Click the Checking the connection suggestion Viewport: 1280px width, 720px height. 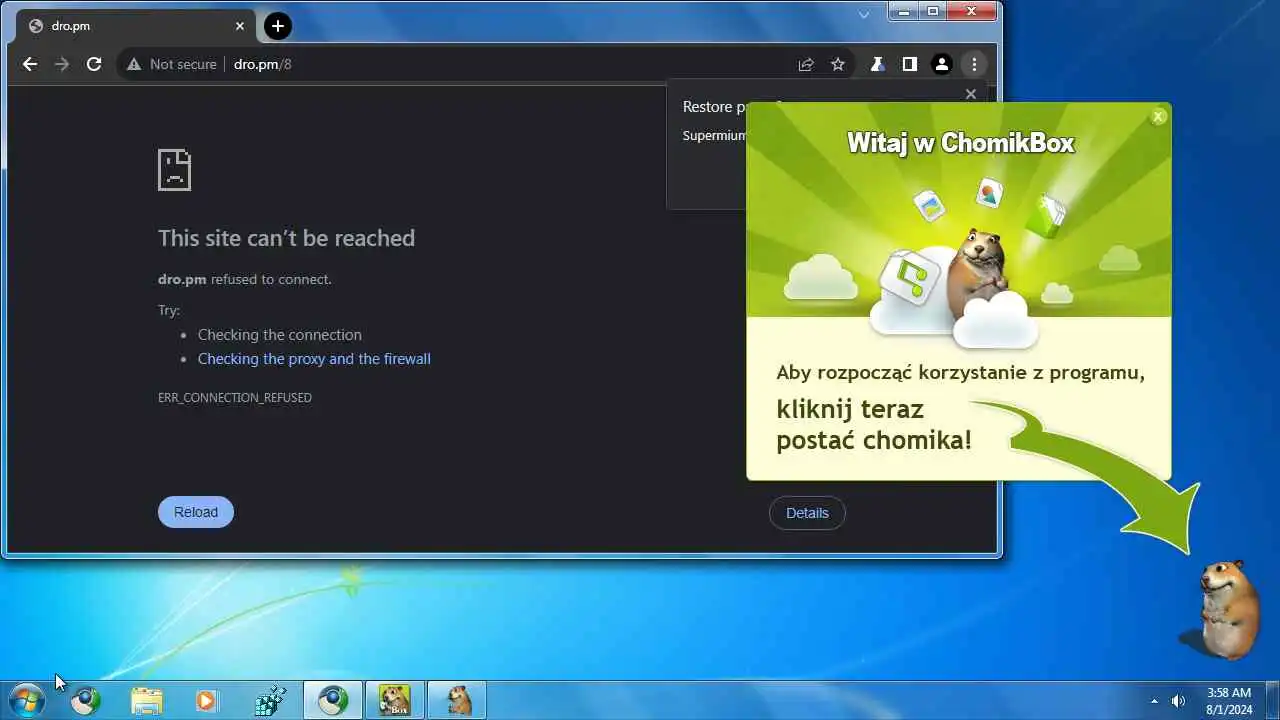tap(280, 335)
